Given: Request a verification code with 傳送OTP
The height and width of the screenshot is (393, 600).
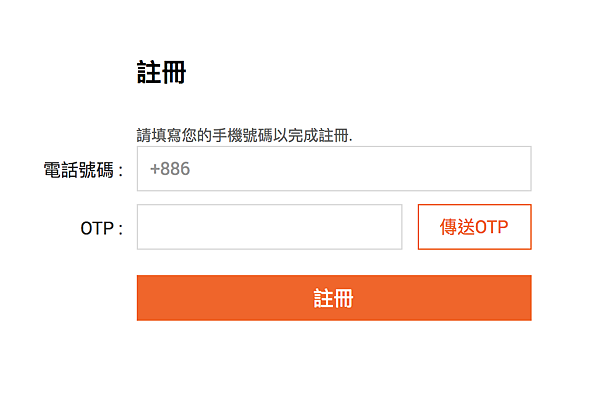Looking at the screenshot, I should tap(474, 227).
